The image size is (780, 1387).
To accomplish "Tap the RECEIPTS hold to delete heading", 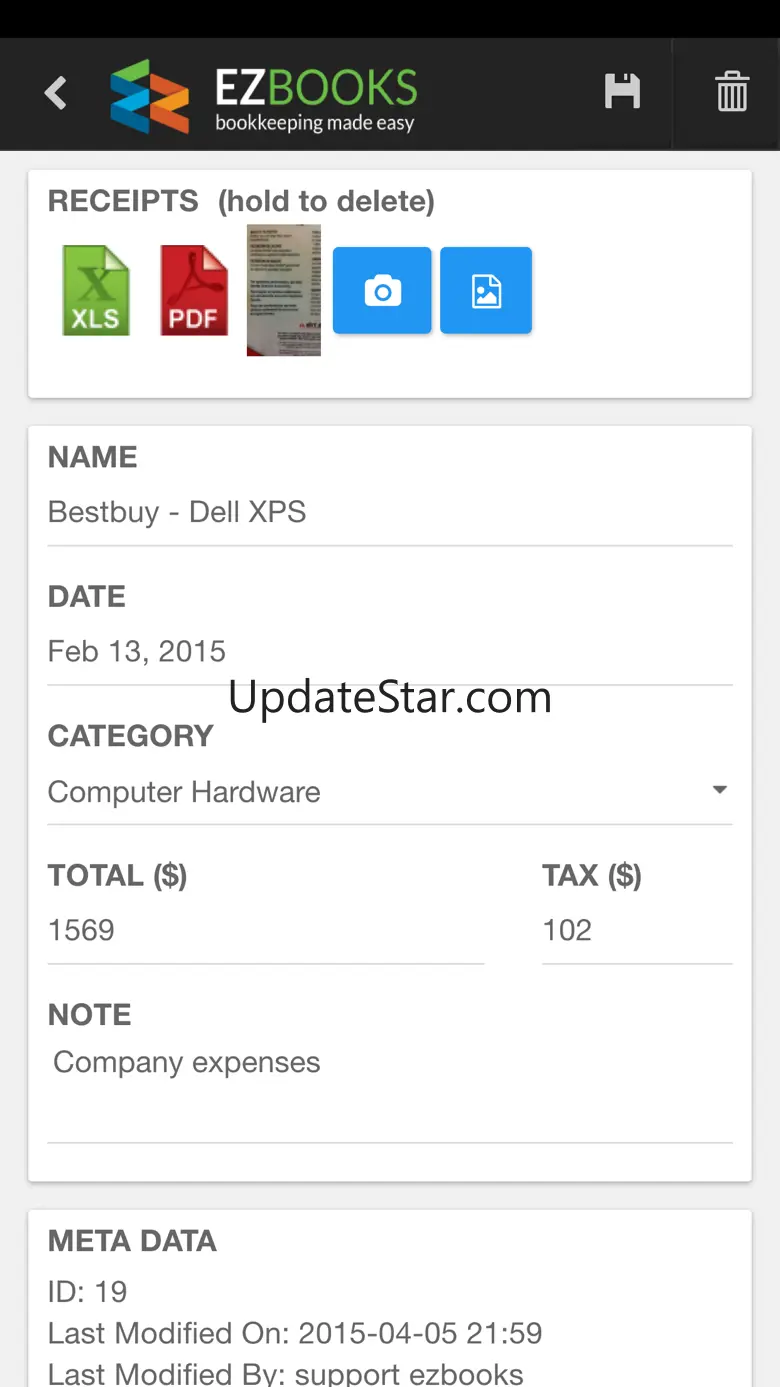I will (x=241, y=202).
